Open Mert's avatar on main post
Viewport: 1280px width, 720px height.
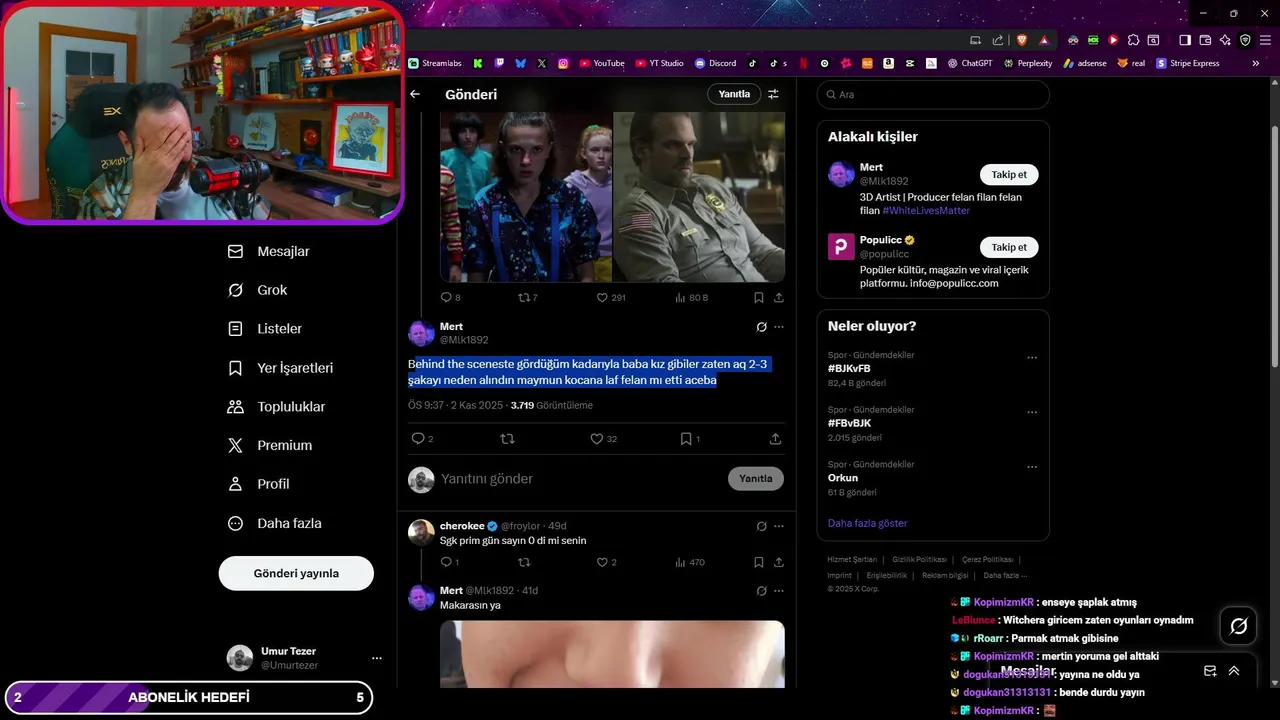(421, 333)
